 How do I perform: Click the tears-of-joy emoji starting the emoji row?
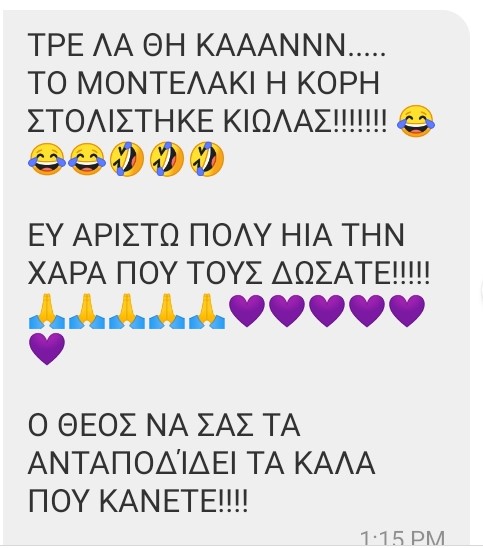(47, 159)
